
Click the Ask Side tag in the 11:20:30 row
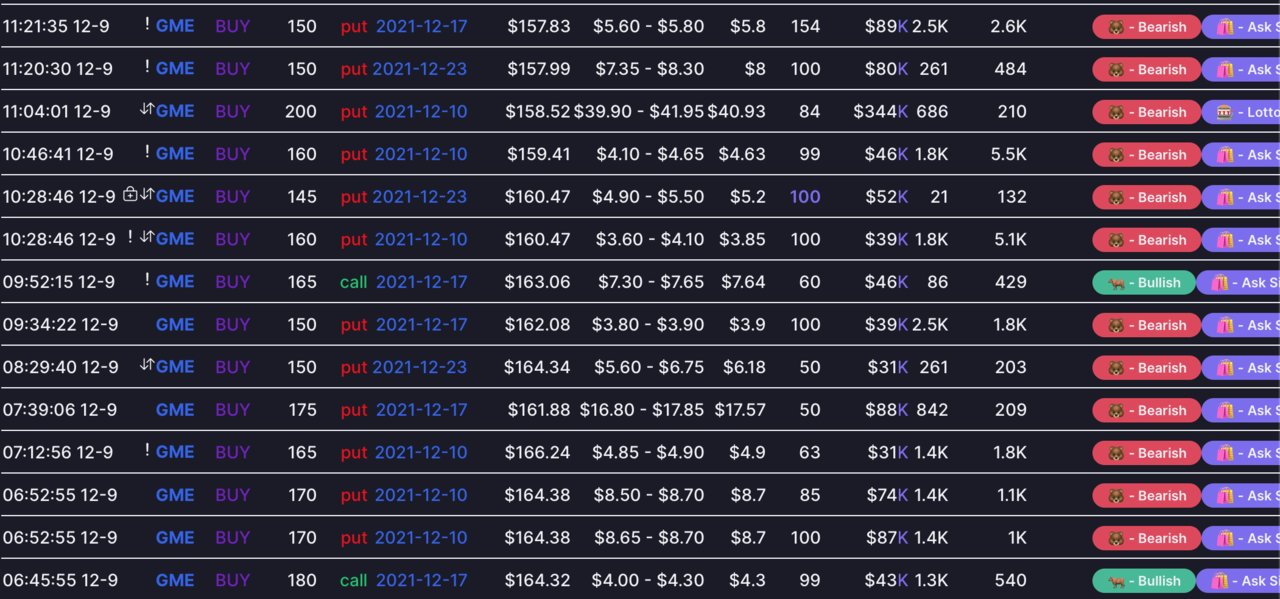coord(1241,69)
